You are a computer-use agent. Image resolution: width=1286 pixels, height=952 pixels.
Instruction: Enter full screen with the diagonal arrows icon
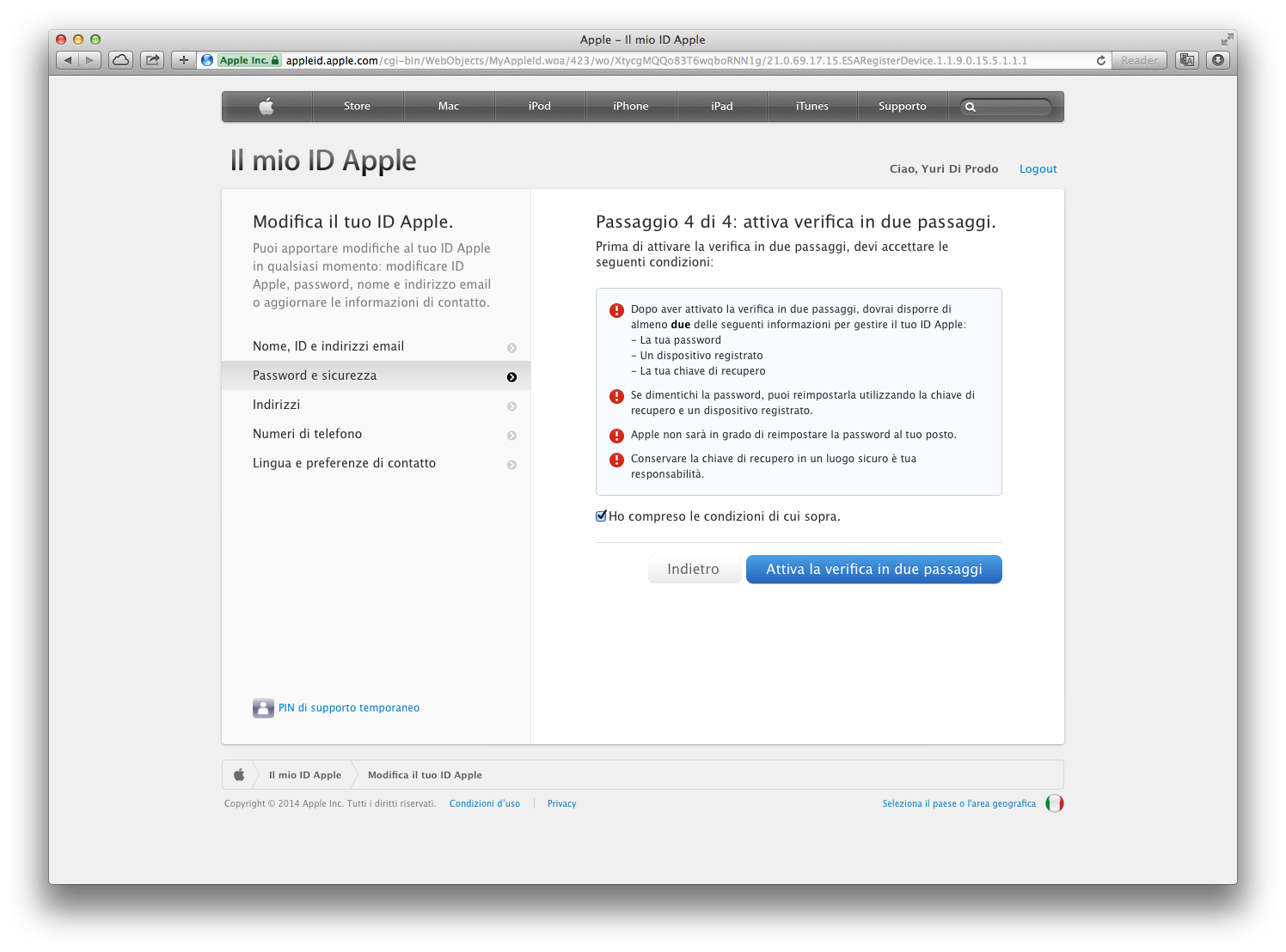point(1227,40)
